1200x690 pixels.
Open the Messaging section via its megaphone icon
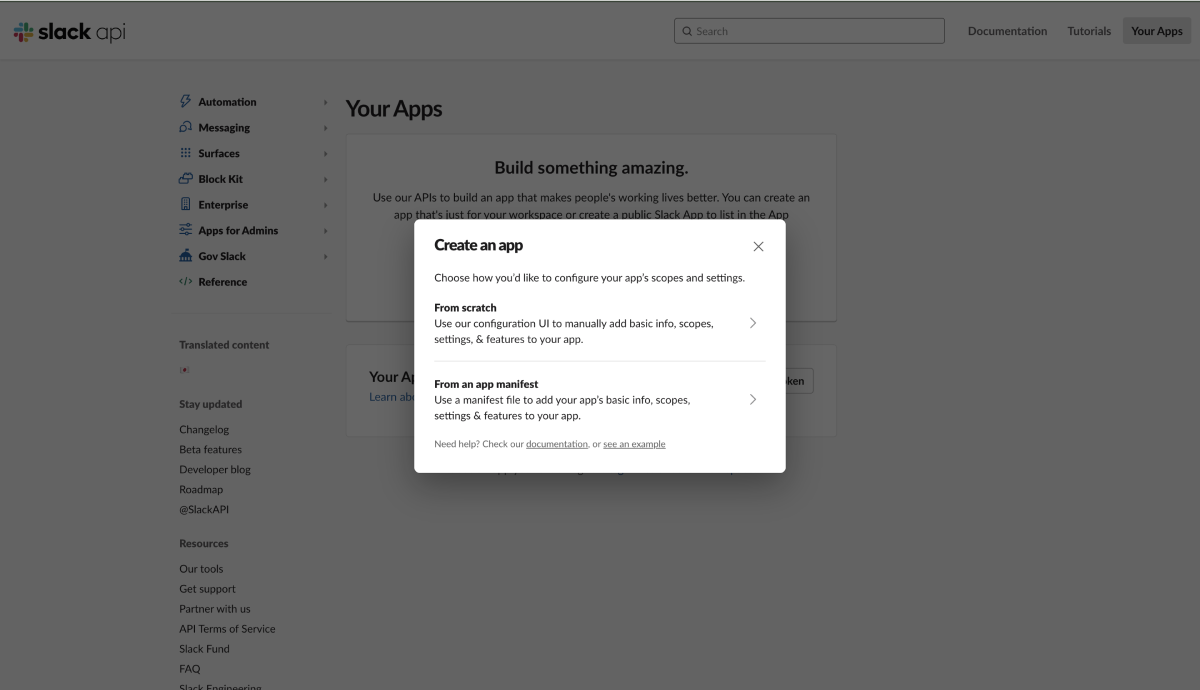coord(185,127)
